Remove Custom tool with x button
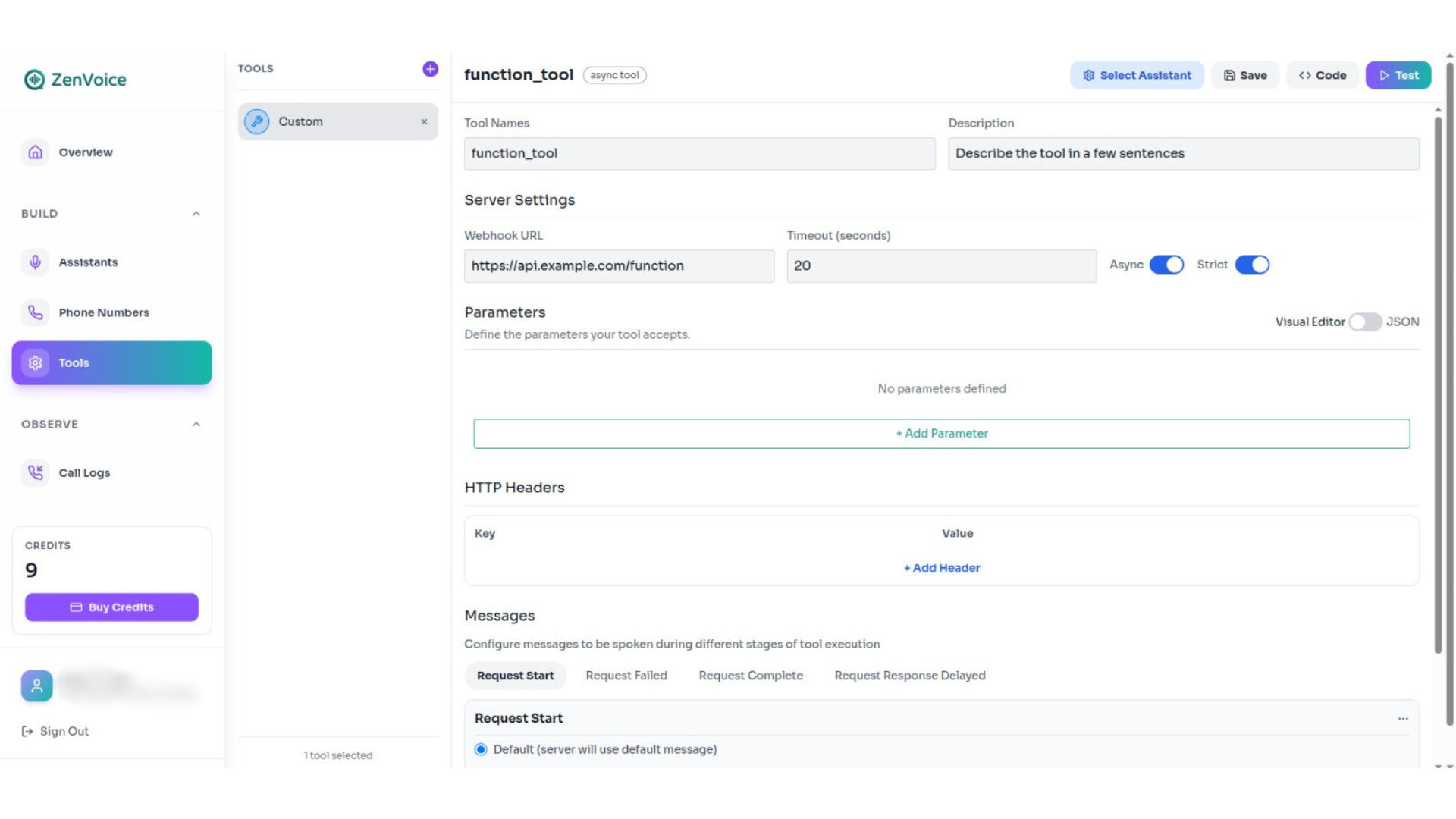1456x819 pixels. [x=424, y=121]
